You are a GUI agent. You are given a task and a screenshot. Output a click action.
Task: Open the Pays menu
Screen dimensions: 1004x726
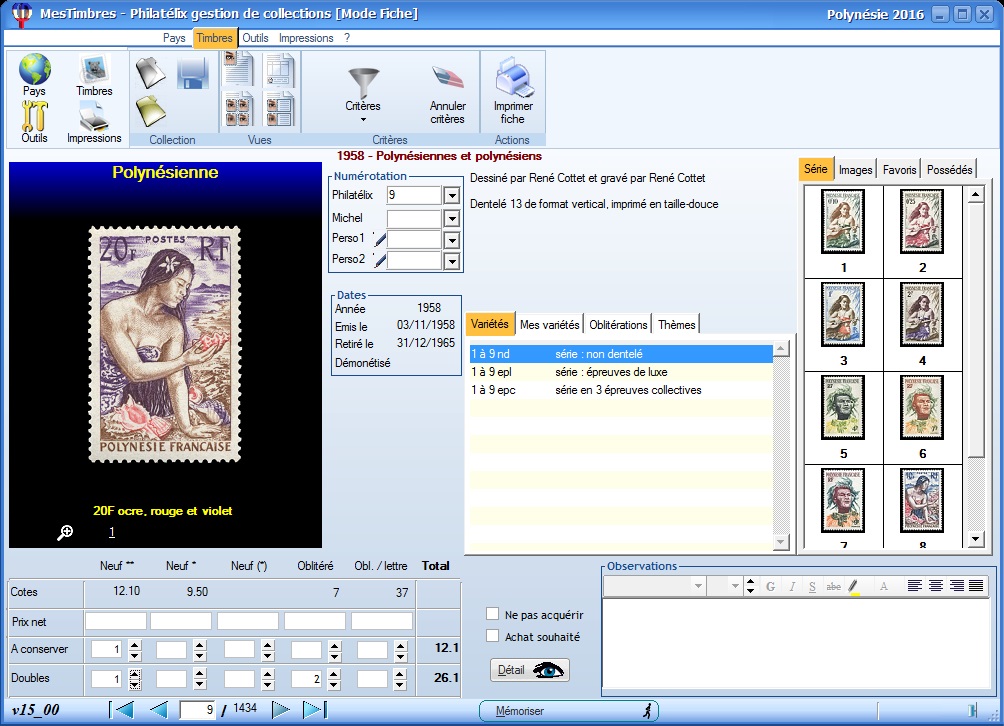[x=174, y=38]
